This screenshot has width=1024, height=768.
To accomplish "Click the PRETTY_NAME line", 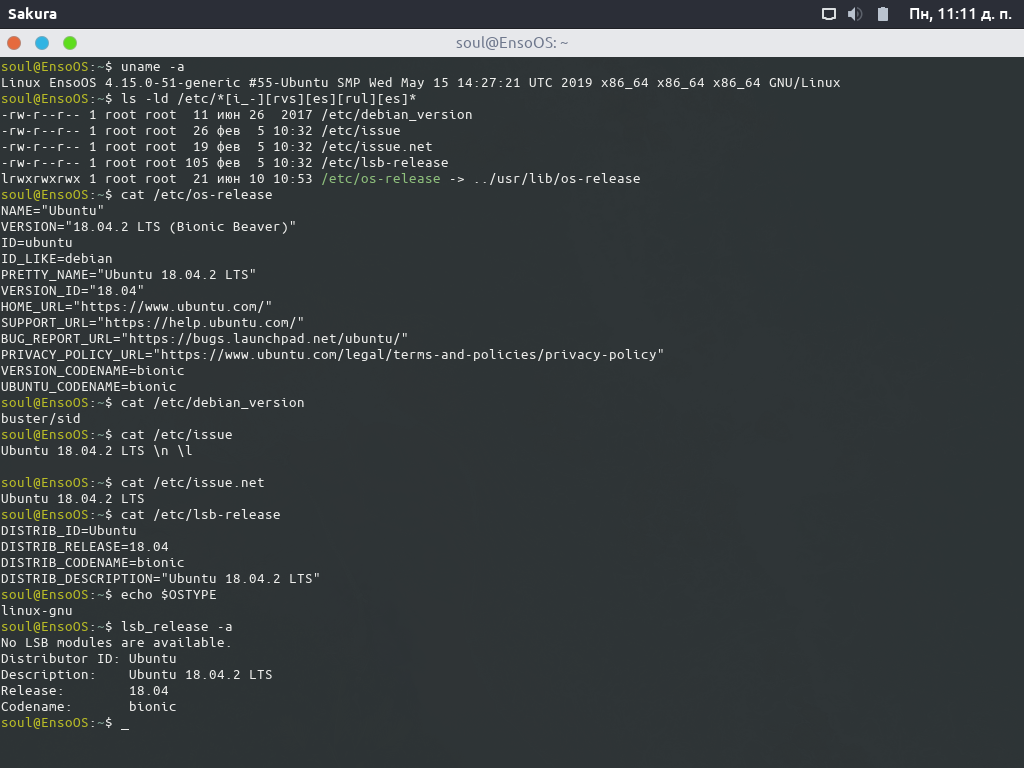I will (x=128, y=275).
